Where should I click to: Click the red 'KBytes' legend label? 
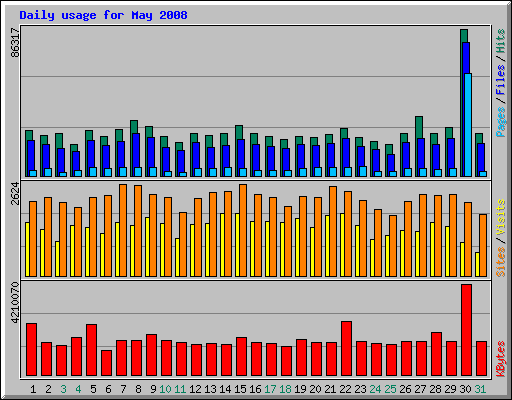point(501,359)
